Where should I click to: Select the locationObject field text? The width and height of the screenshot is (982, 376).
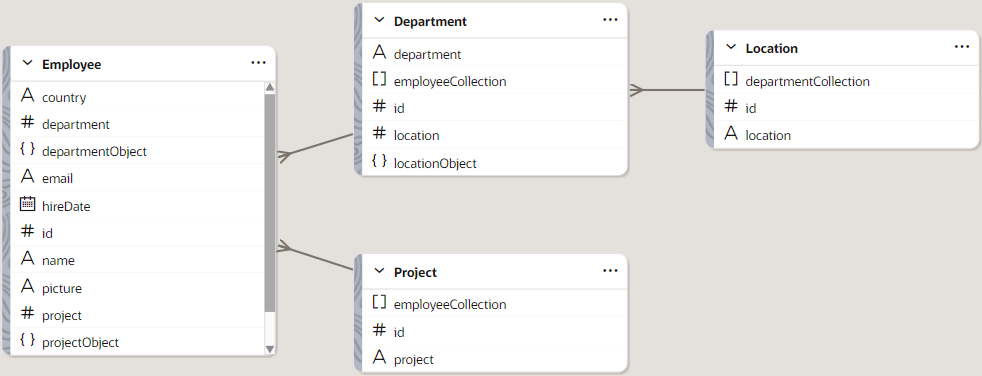[x=435, y=164]
